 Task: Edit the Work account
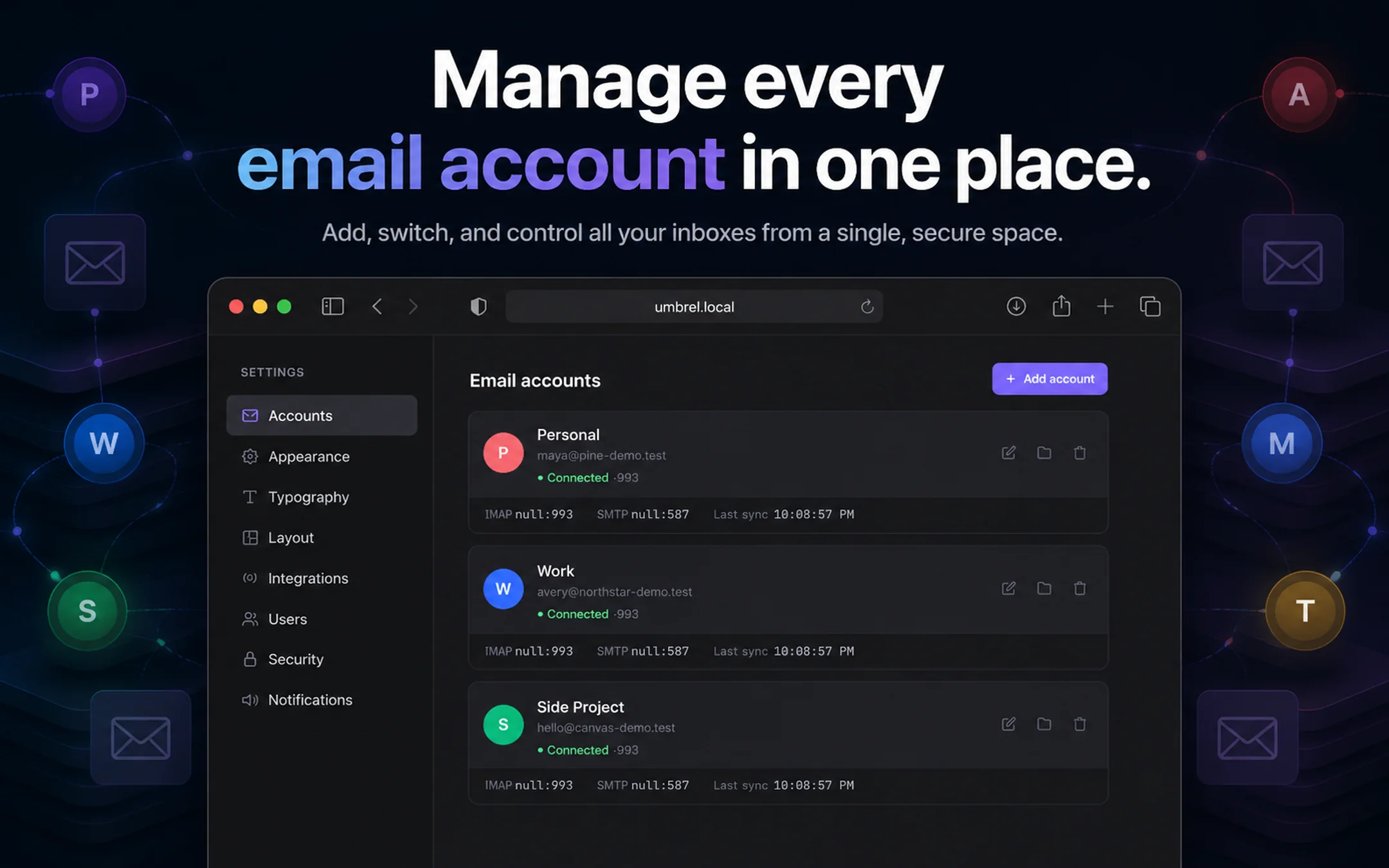click(1008, 588)
